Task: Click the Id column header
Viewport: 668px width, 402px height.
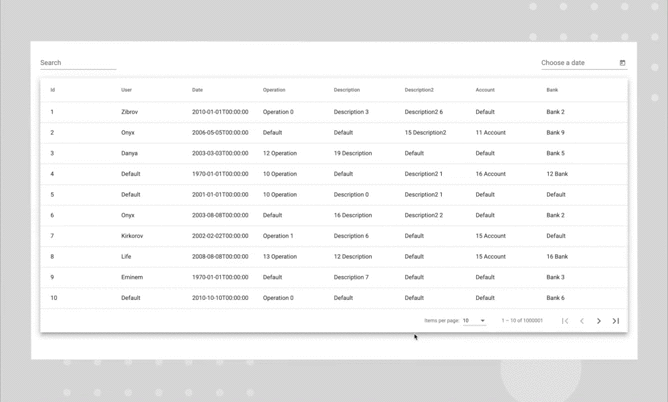Action: click(52, 90)
